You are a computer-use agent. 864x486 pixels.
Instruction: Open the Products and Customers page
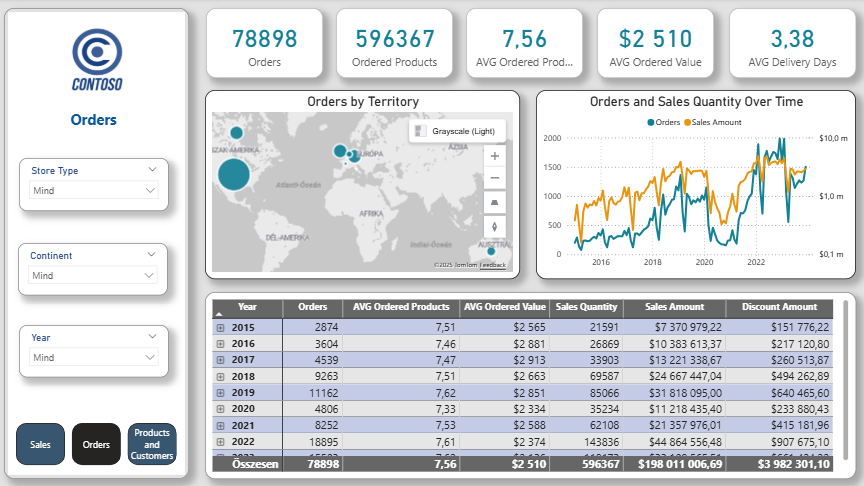point(152,444)
